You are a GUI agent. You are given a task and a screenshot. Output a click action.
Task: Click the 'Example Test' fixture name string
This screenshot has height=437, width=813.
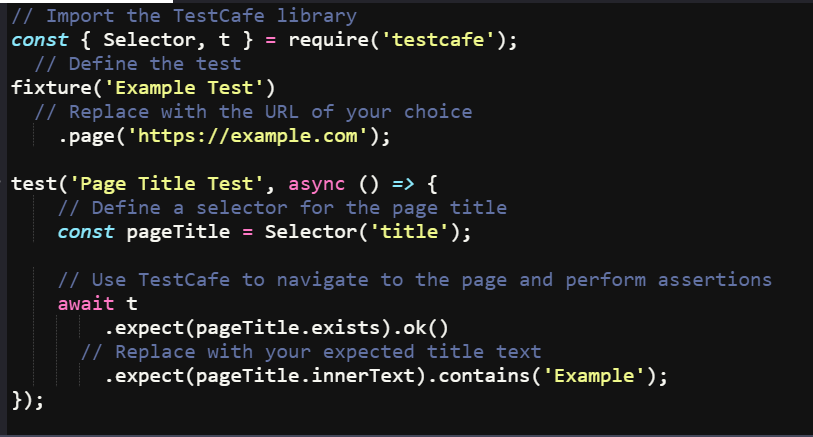pos(184,88)
